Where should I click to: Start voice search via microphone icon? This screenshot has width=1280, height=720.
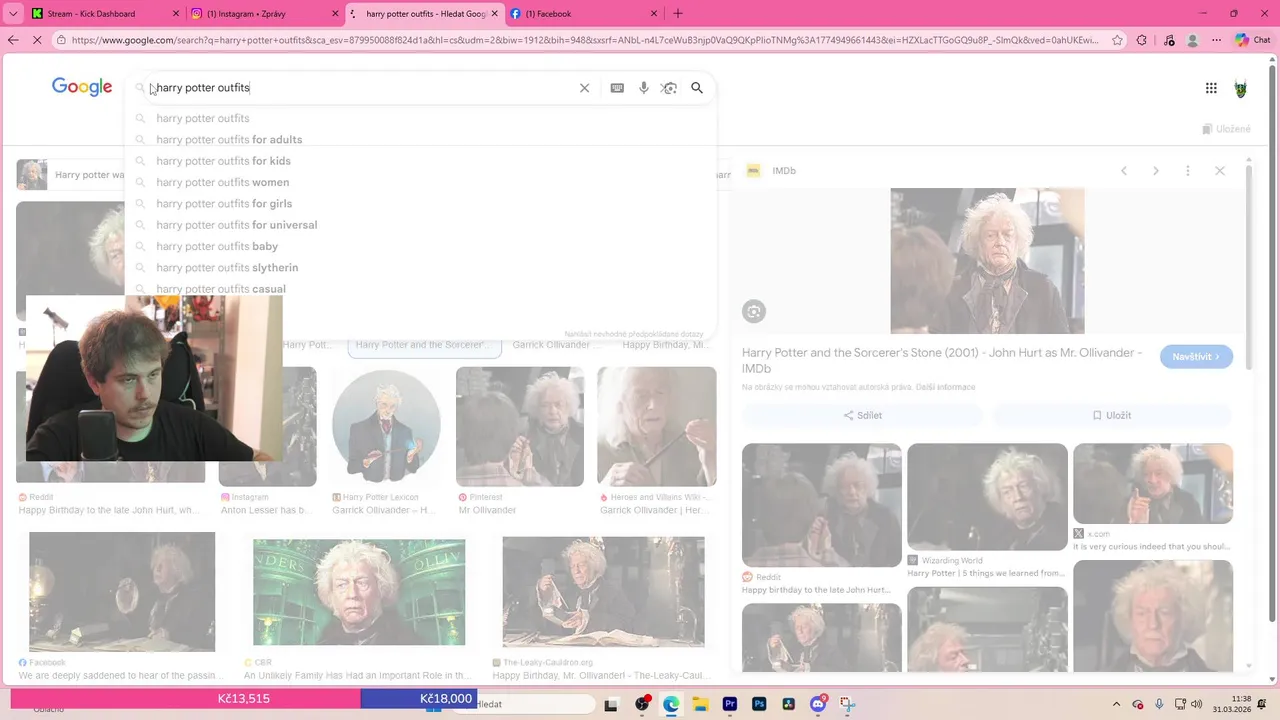click(644, 88)
